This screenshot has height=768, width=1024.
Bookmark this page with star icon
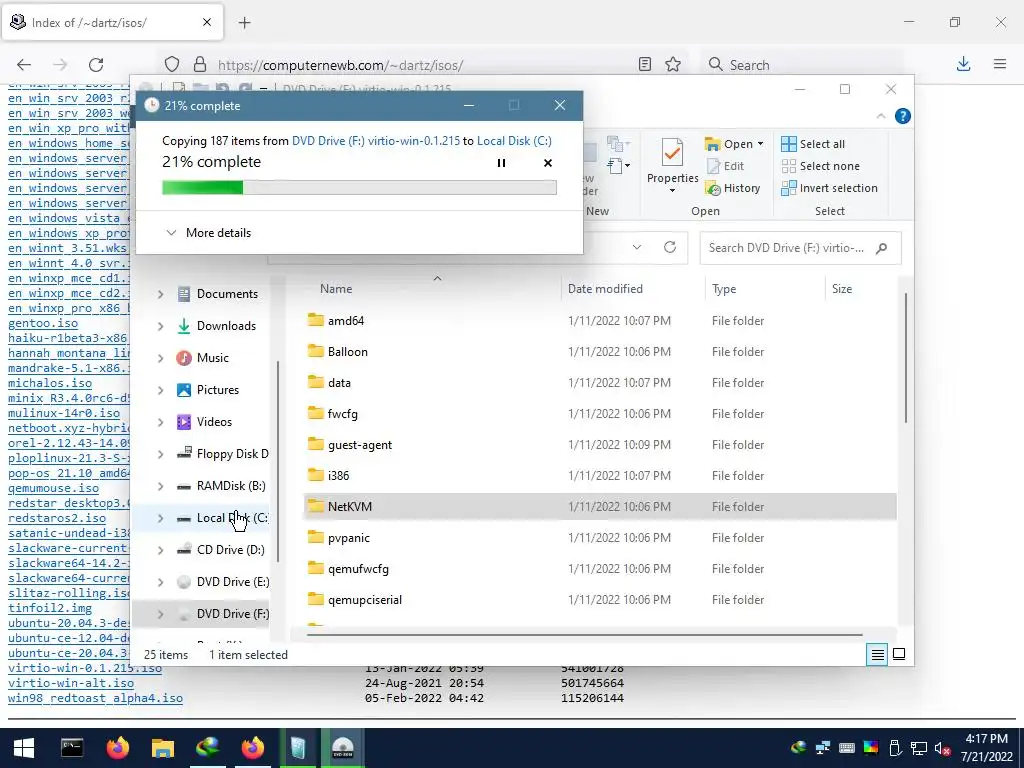(673, 64)
